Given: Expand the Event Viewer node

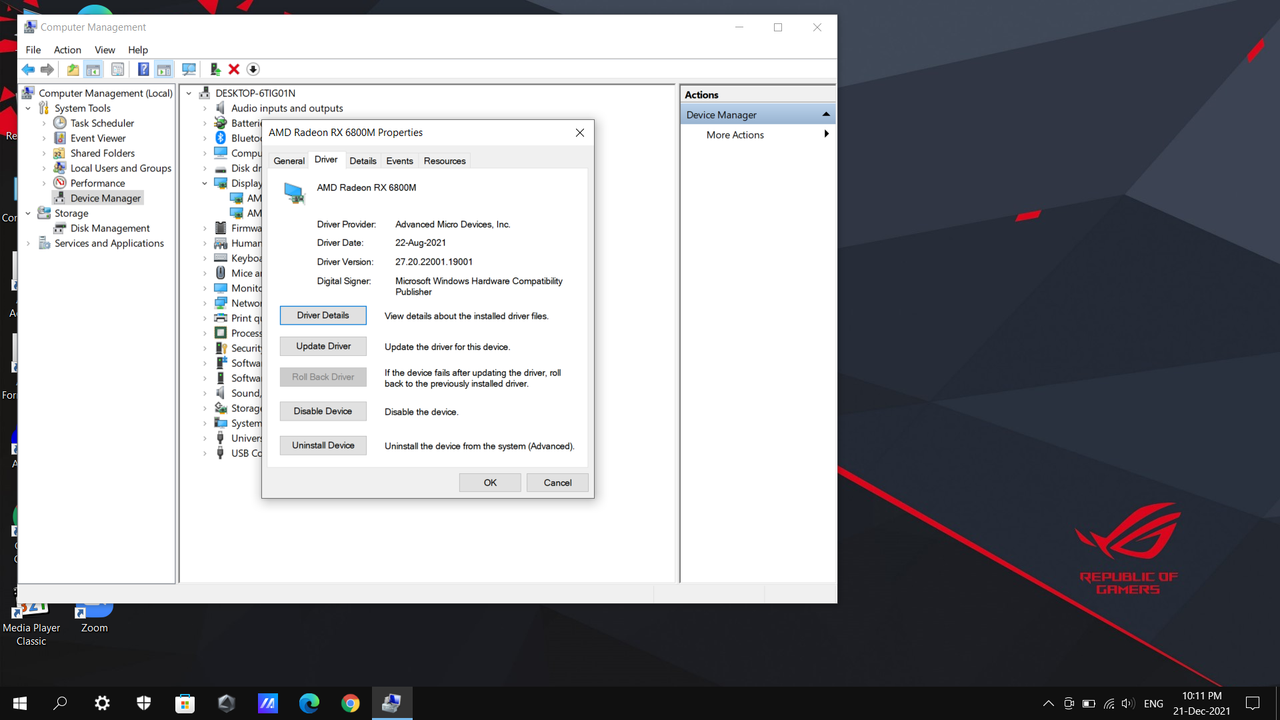Looking at the screenshot, I should coord(44,138).
